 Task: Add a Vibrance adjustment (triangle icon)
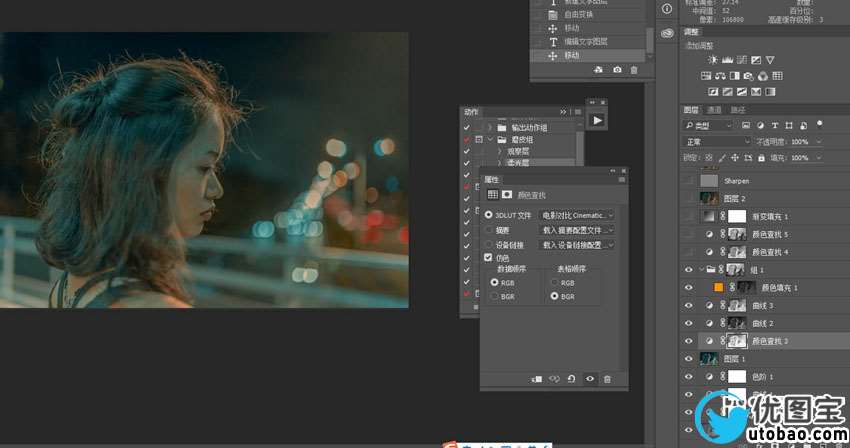[x=770, y=60]
